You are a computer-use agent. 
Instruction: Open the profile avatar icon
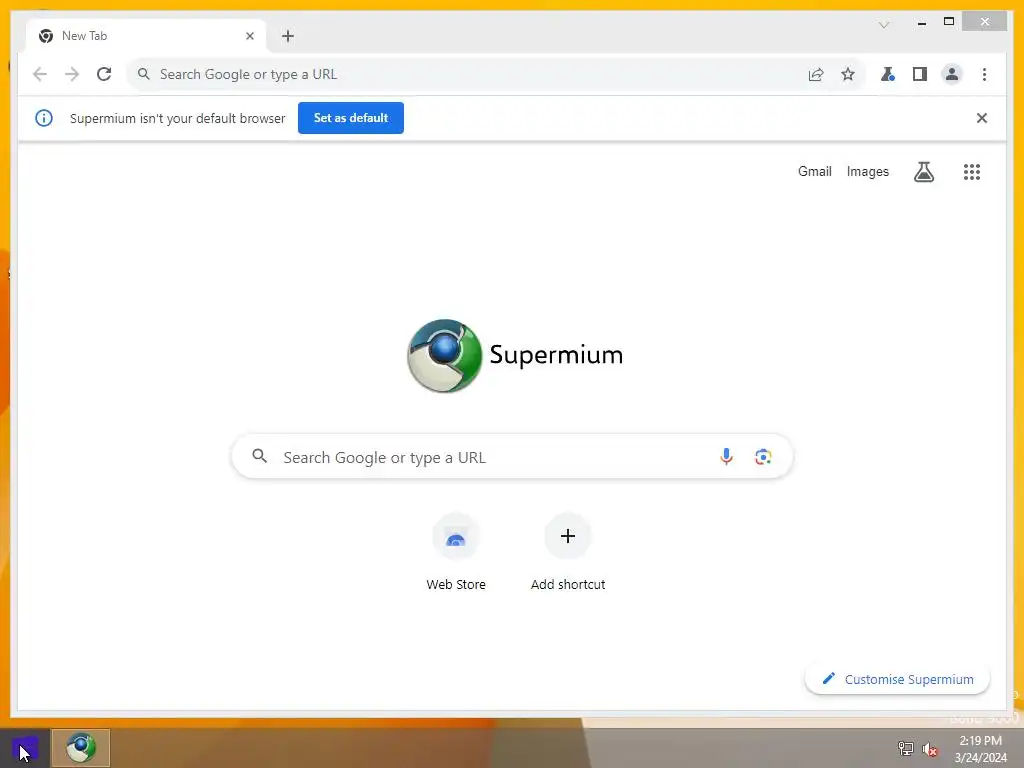[952, 74]
